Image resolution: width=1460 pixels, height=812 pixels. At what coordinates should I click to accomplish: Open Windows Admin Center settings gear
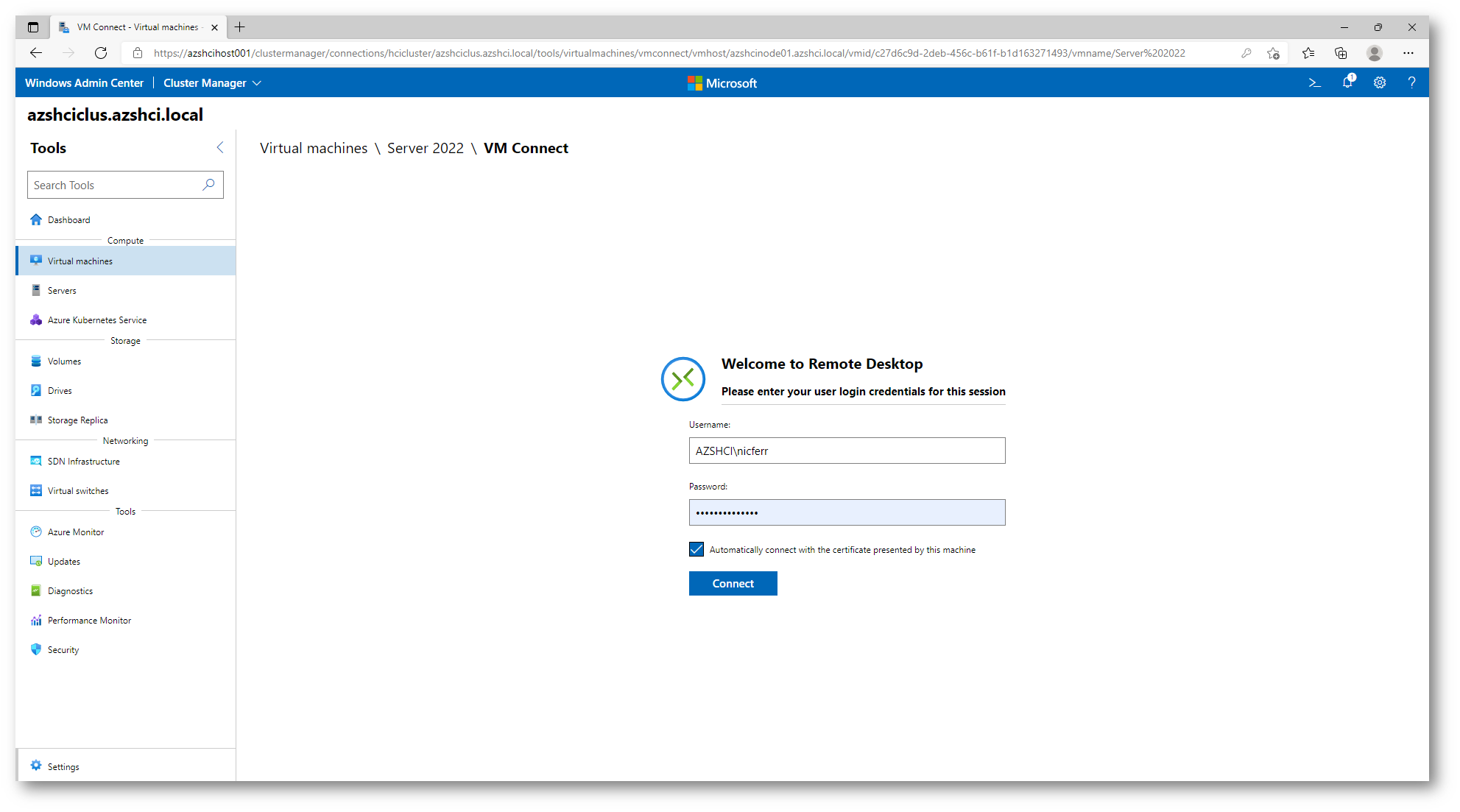coord(1380,83)
